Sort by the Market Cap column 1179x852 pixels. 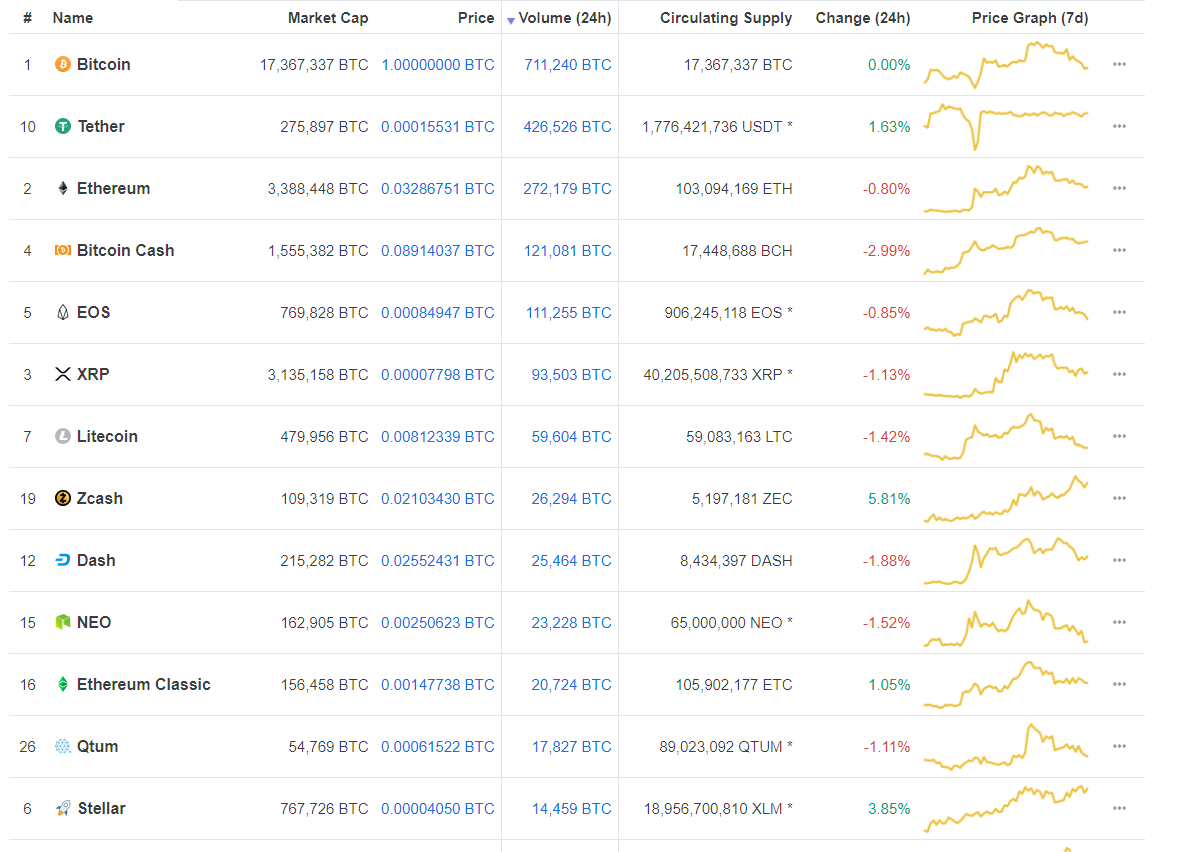[x=328, y=18]
